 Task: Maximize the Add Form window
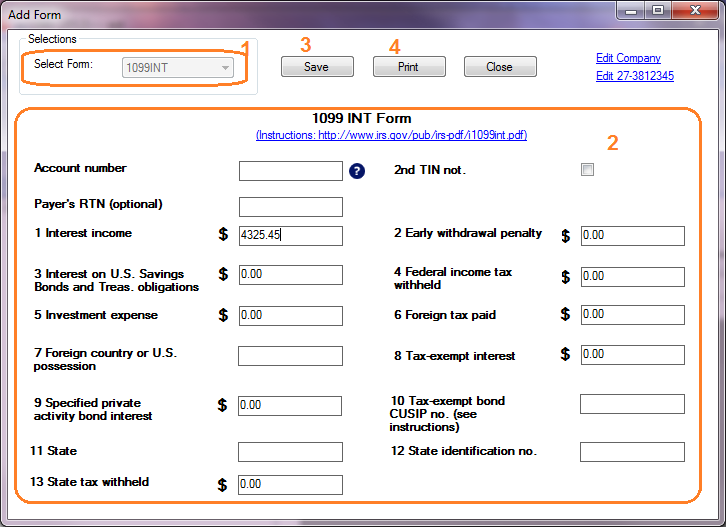click(658, 12)
